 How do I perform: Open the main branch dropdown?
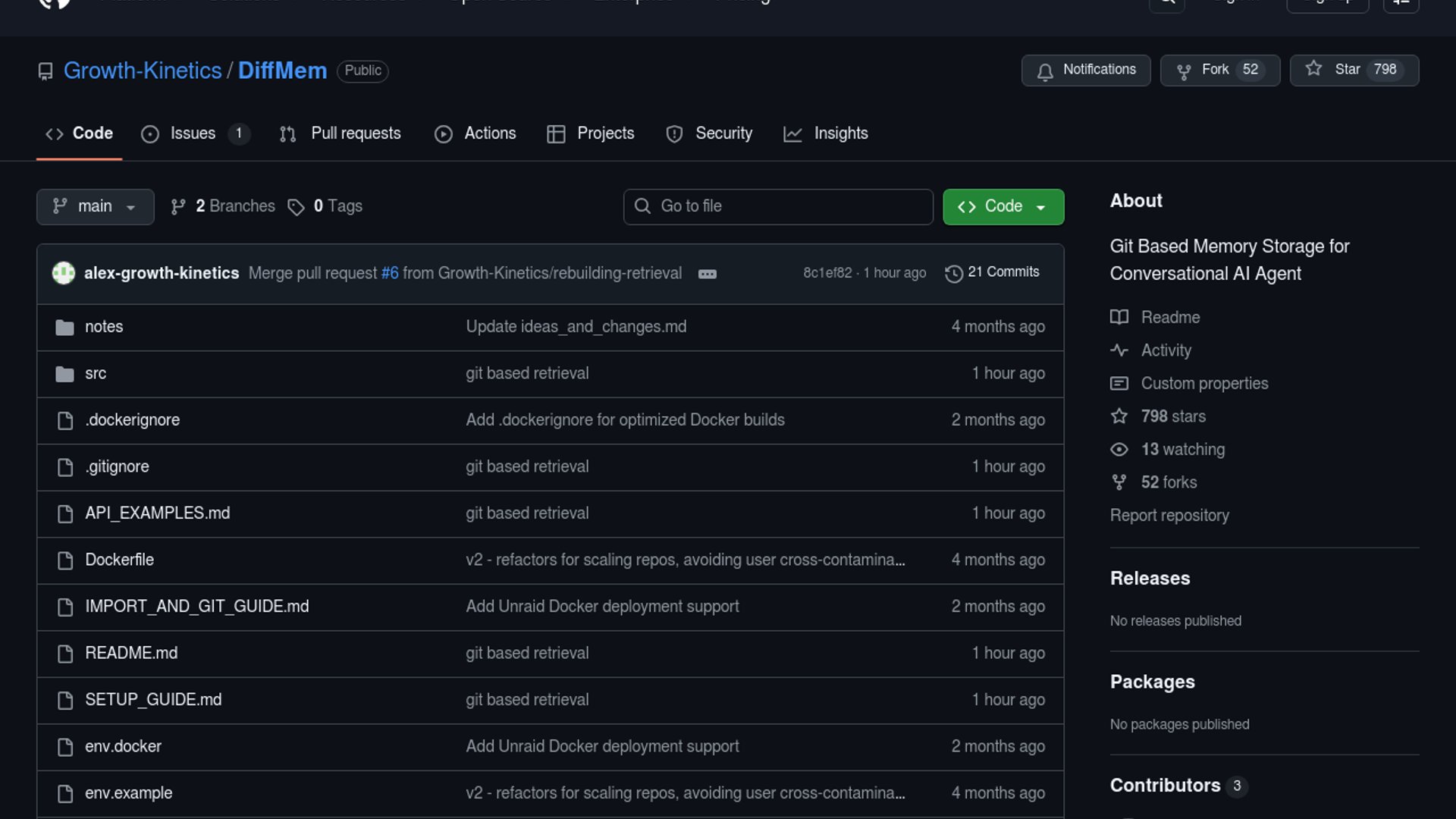(x=95, y=206)
